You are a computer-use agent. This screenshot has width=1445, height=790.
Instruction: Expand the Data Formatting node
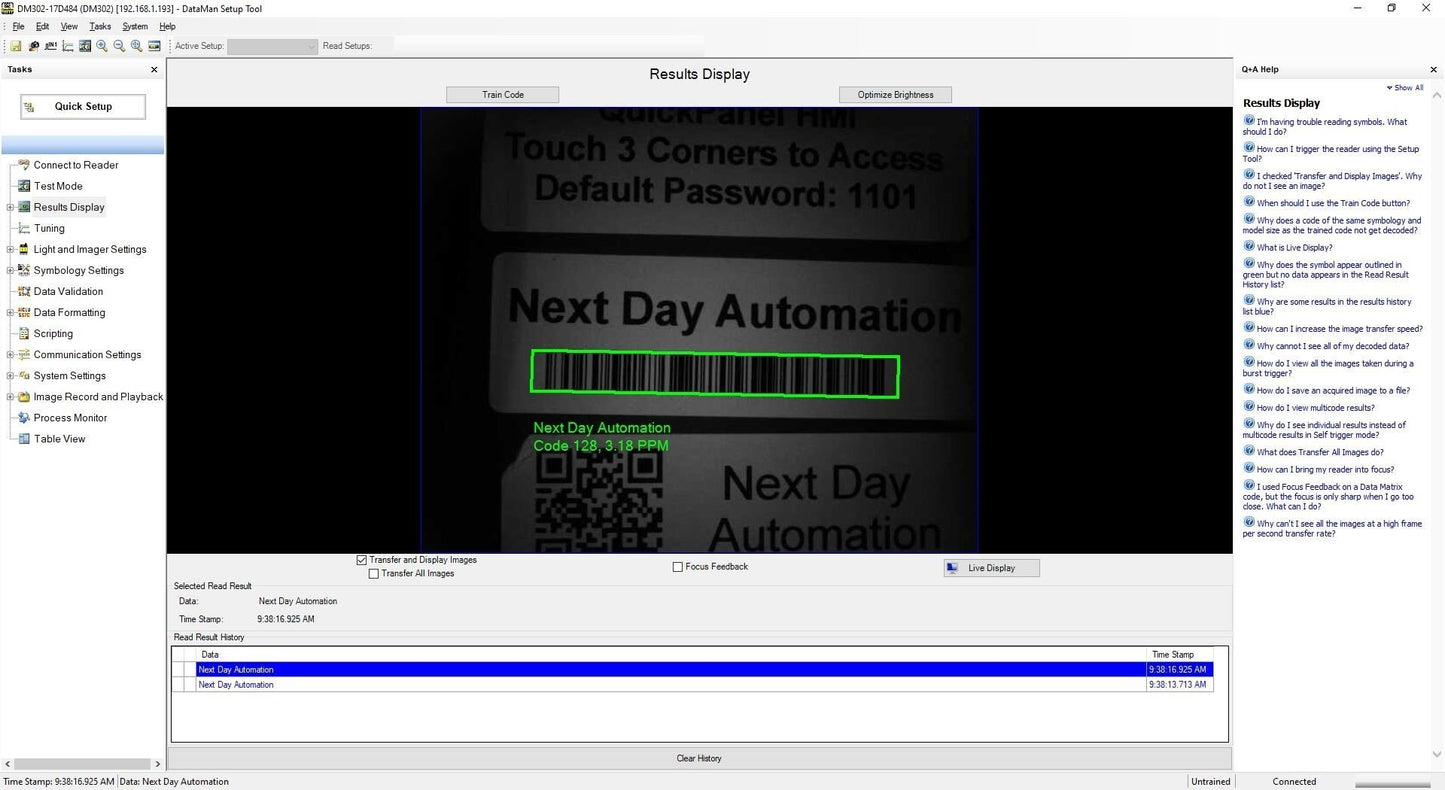tap(11, 312)
